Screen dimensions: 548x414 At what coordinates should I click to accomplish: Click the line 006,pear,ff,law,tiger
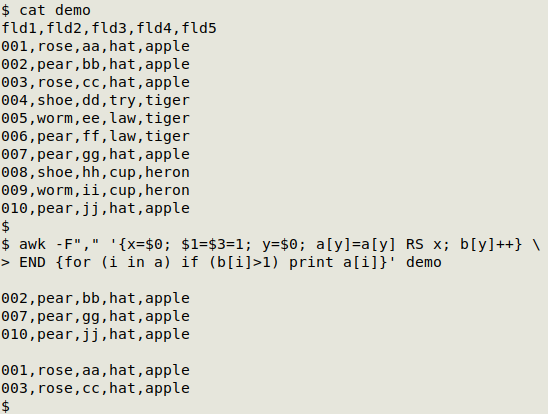[x=95, y=136]
